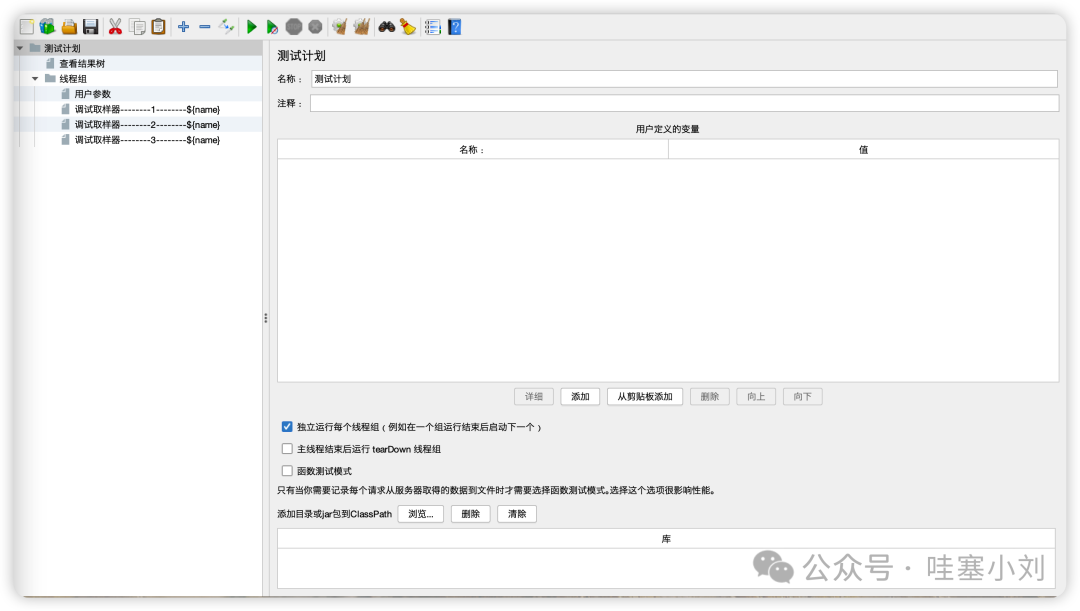Click the 添加 button
This screenshot has height=611, width=1080.
click(580, 397)
